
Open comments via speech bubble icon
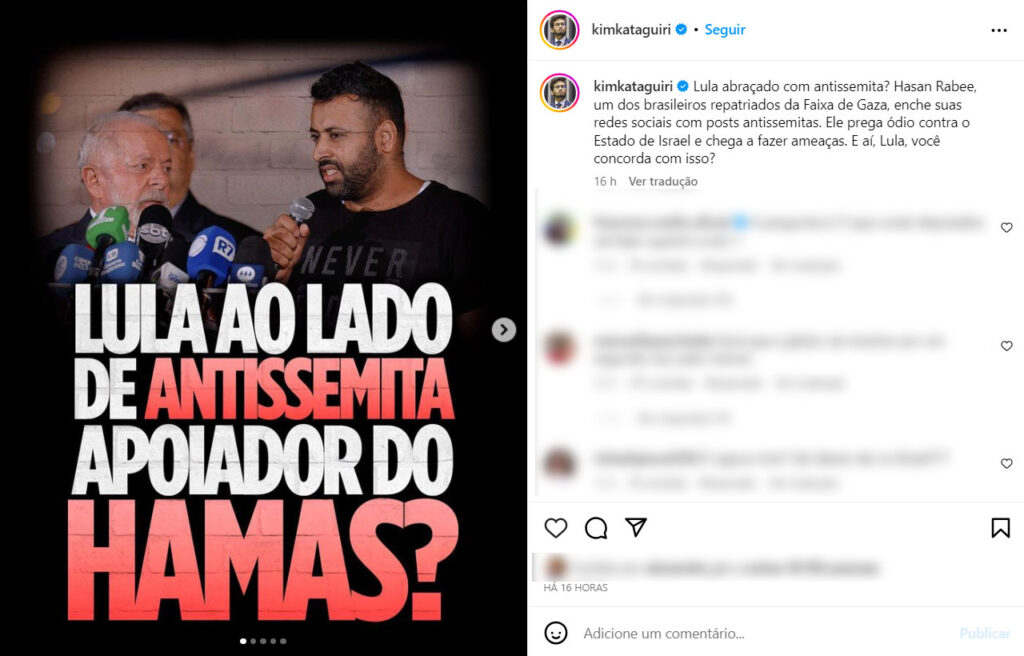(596, 528)
